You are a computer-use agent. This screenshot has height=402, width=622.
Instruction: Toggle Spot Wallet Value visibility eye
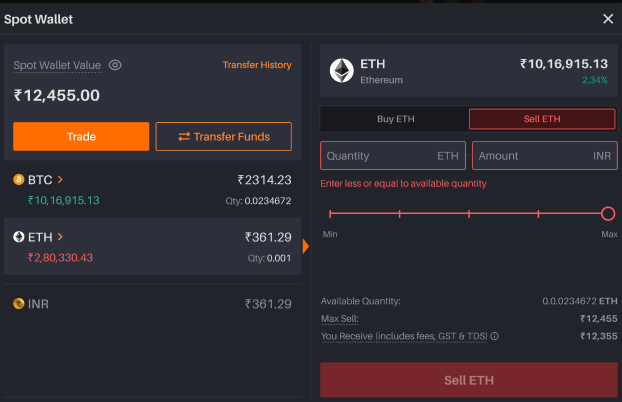coord(115,65)
